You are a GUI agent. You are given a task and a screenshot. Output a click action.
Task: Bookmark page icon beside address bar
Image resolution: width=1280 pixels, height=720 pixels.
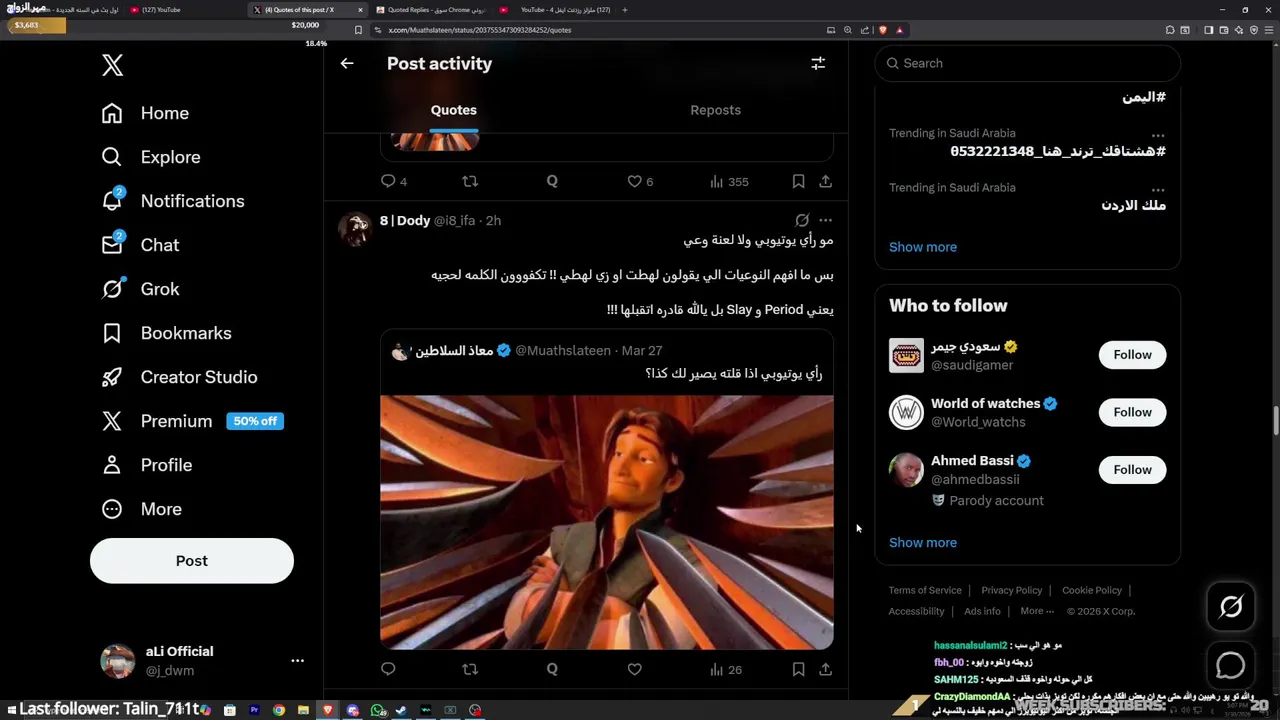358,30
